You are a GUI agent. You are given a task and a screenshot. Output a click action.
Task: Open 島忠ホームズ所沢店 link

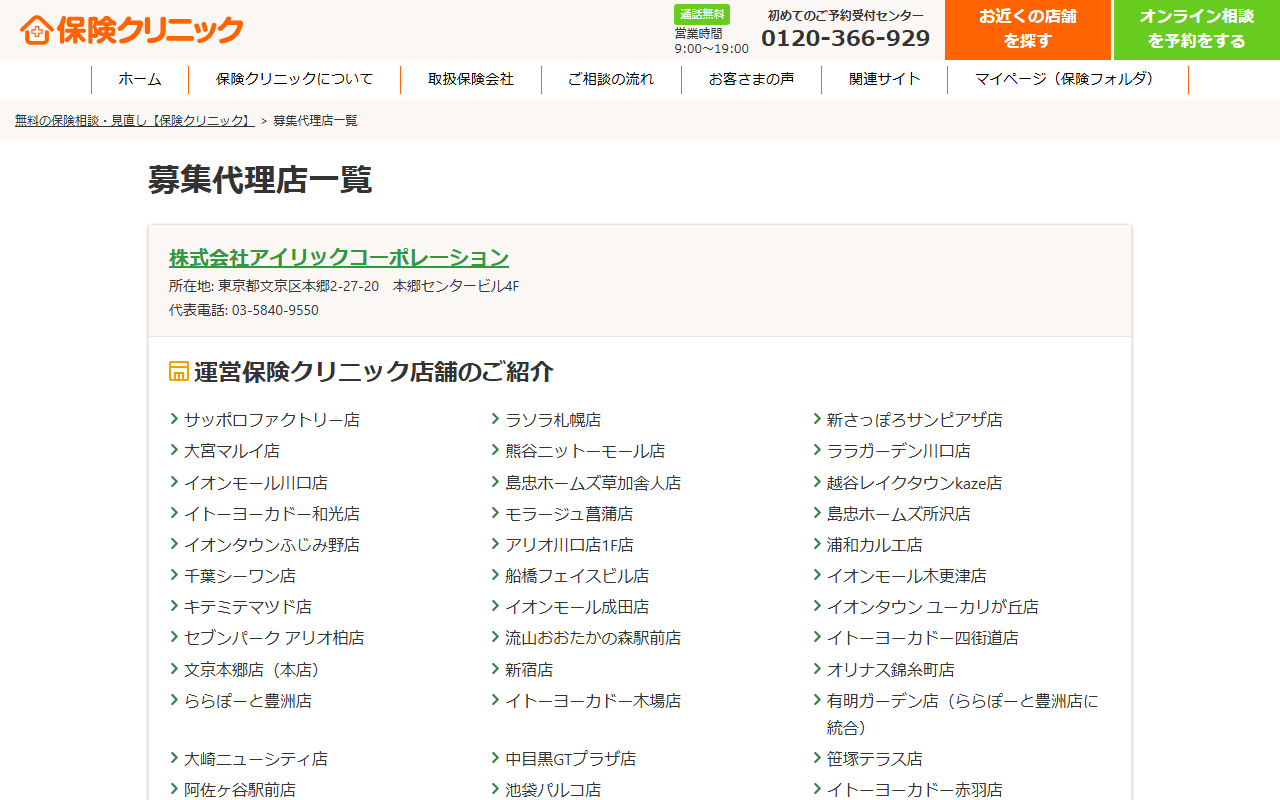click(x=898, y=514)
